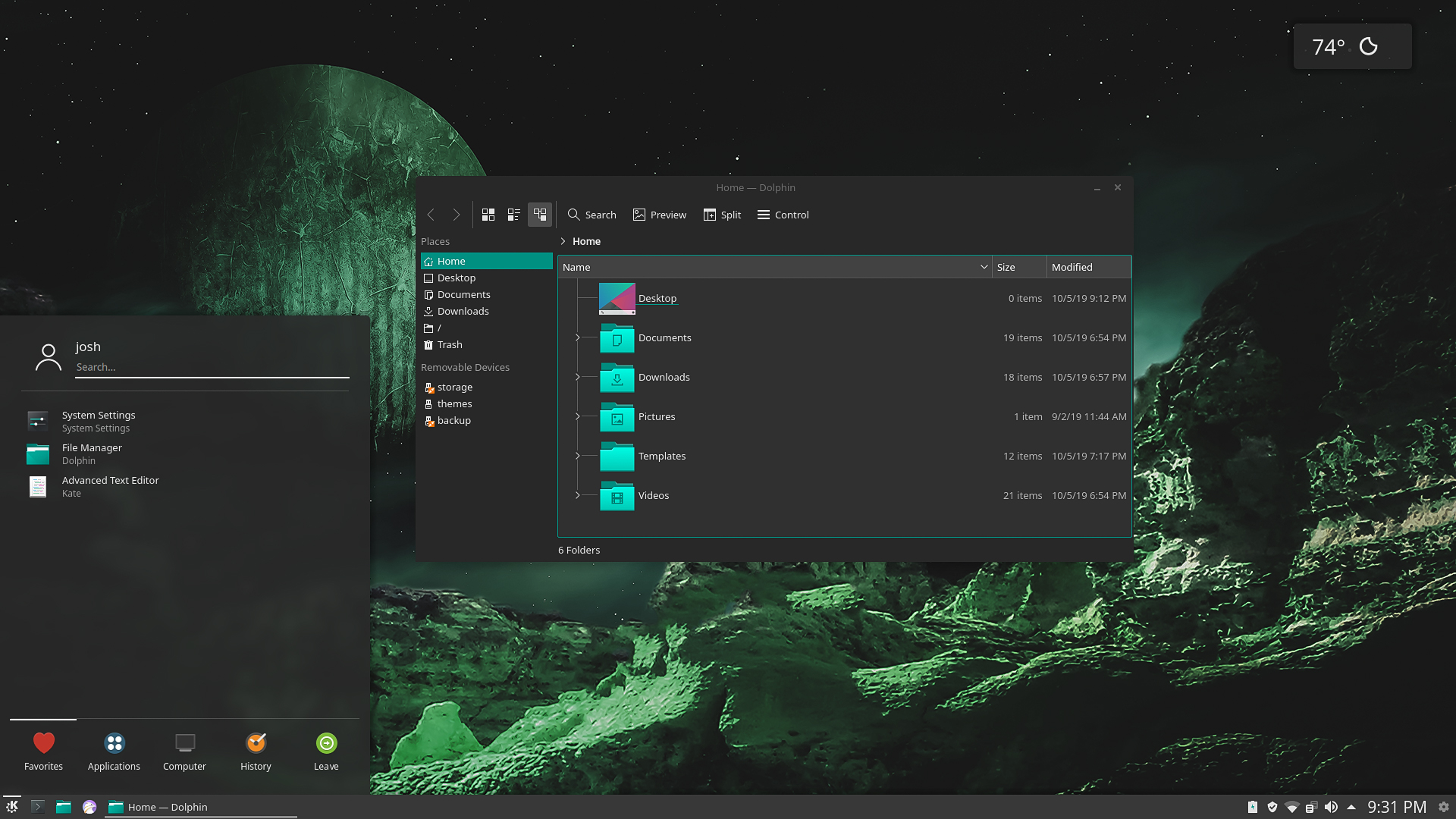Switch Dolphin to Compact view mode

tap(514, 215)
